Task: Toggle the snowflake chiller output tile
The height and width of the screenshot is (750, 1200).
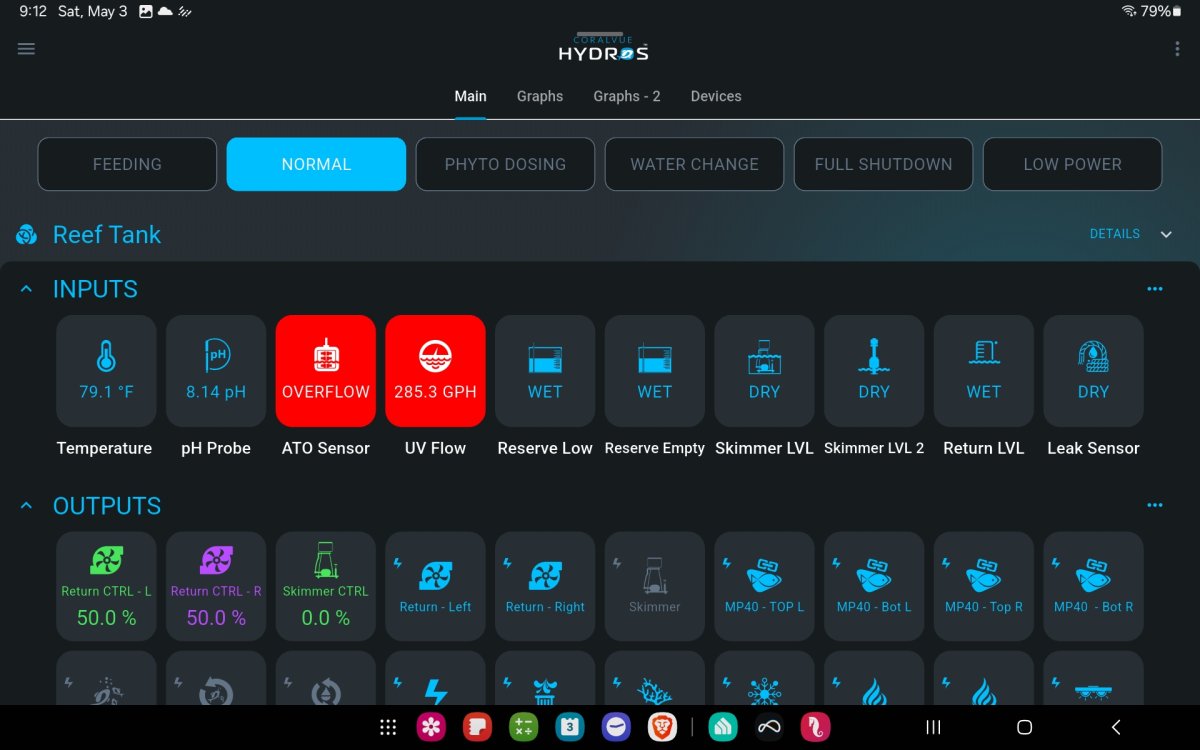Action: (x=764, y=678)
